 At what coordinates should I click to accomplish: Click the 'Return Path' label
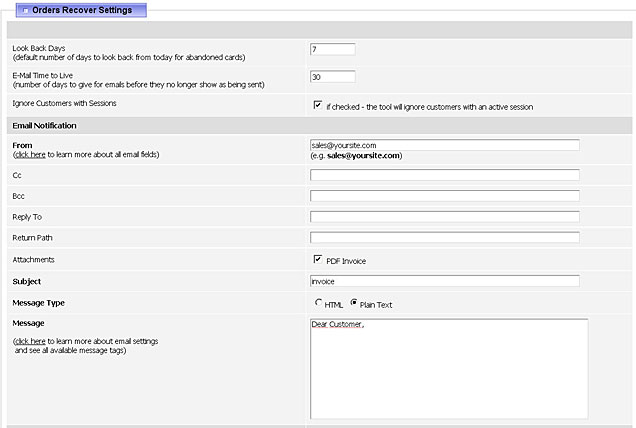coord(32,238)
